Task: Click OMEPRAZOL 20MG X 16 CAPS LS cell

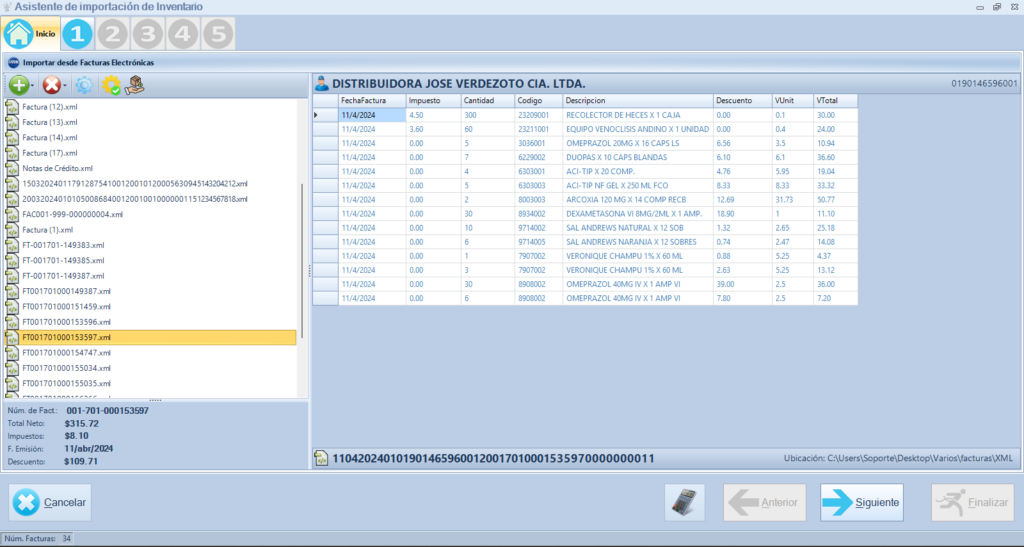Action: [x=637, y=143]
